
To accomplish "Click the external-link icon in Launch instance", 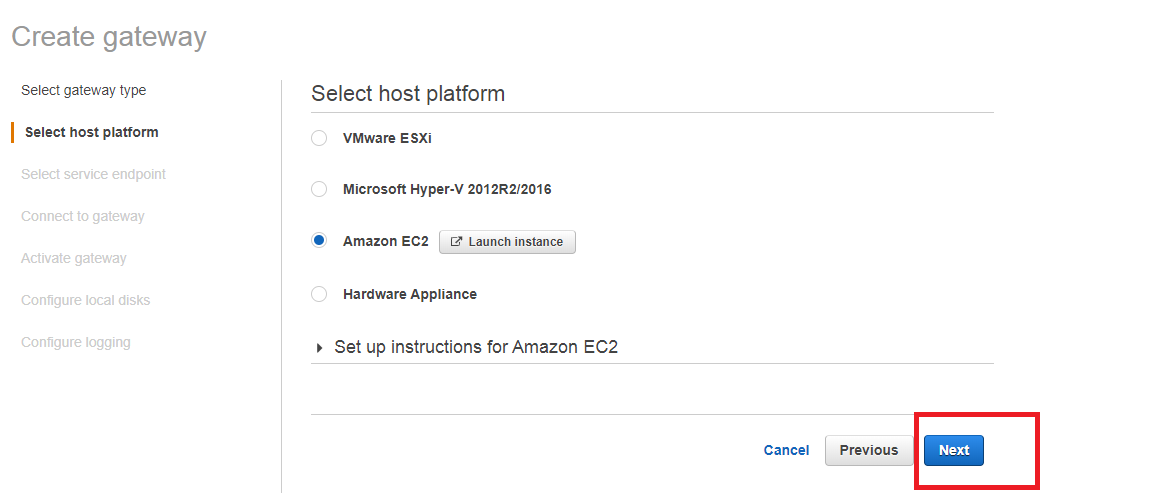I will [x=457, y=242].
